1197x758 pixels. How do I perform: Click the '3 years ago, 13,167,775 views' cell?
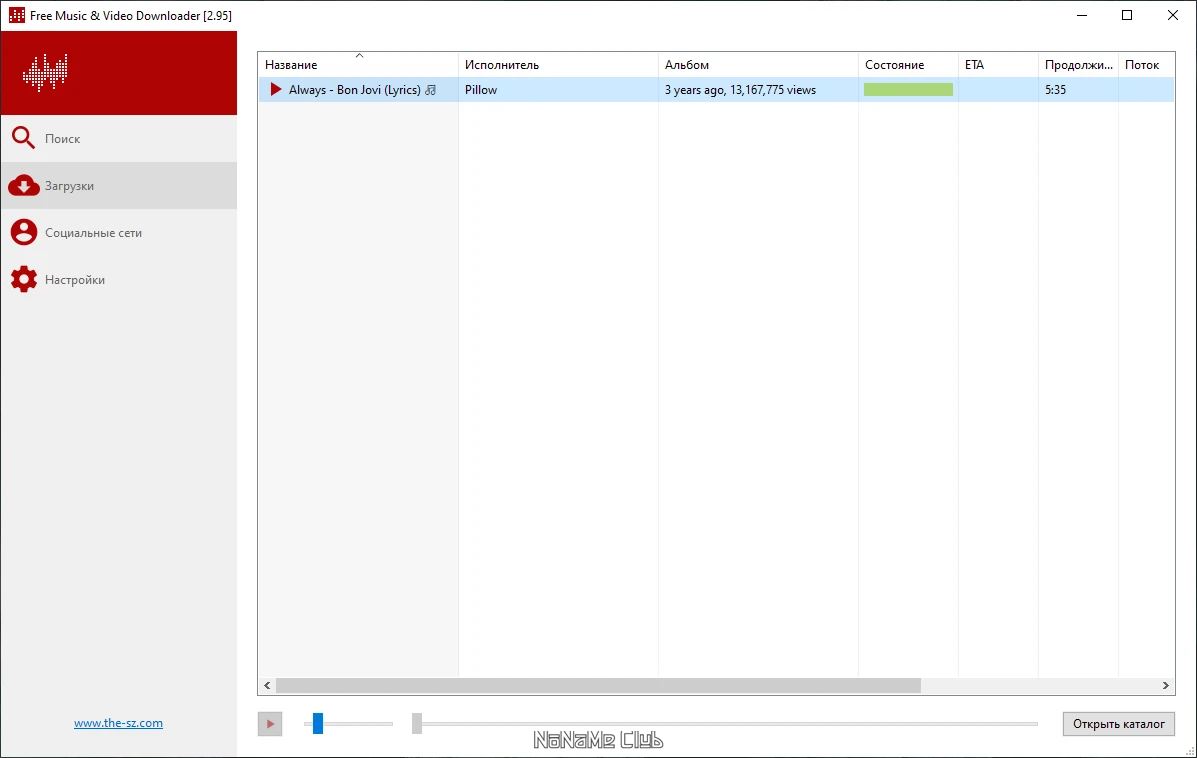click(x=740, y=89)
